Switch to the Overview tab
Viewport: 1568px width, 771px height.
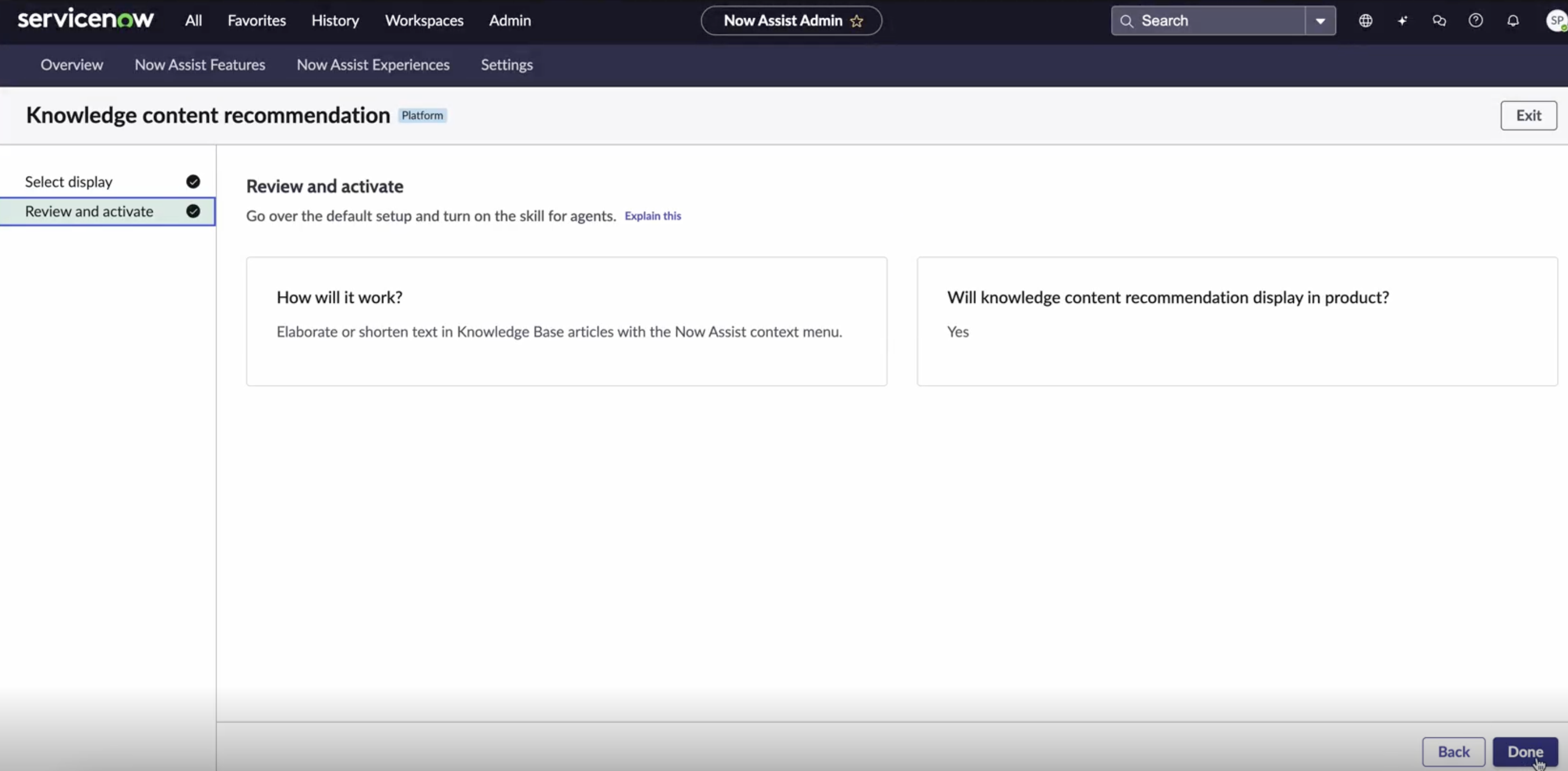[72, 65]
